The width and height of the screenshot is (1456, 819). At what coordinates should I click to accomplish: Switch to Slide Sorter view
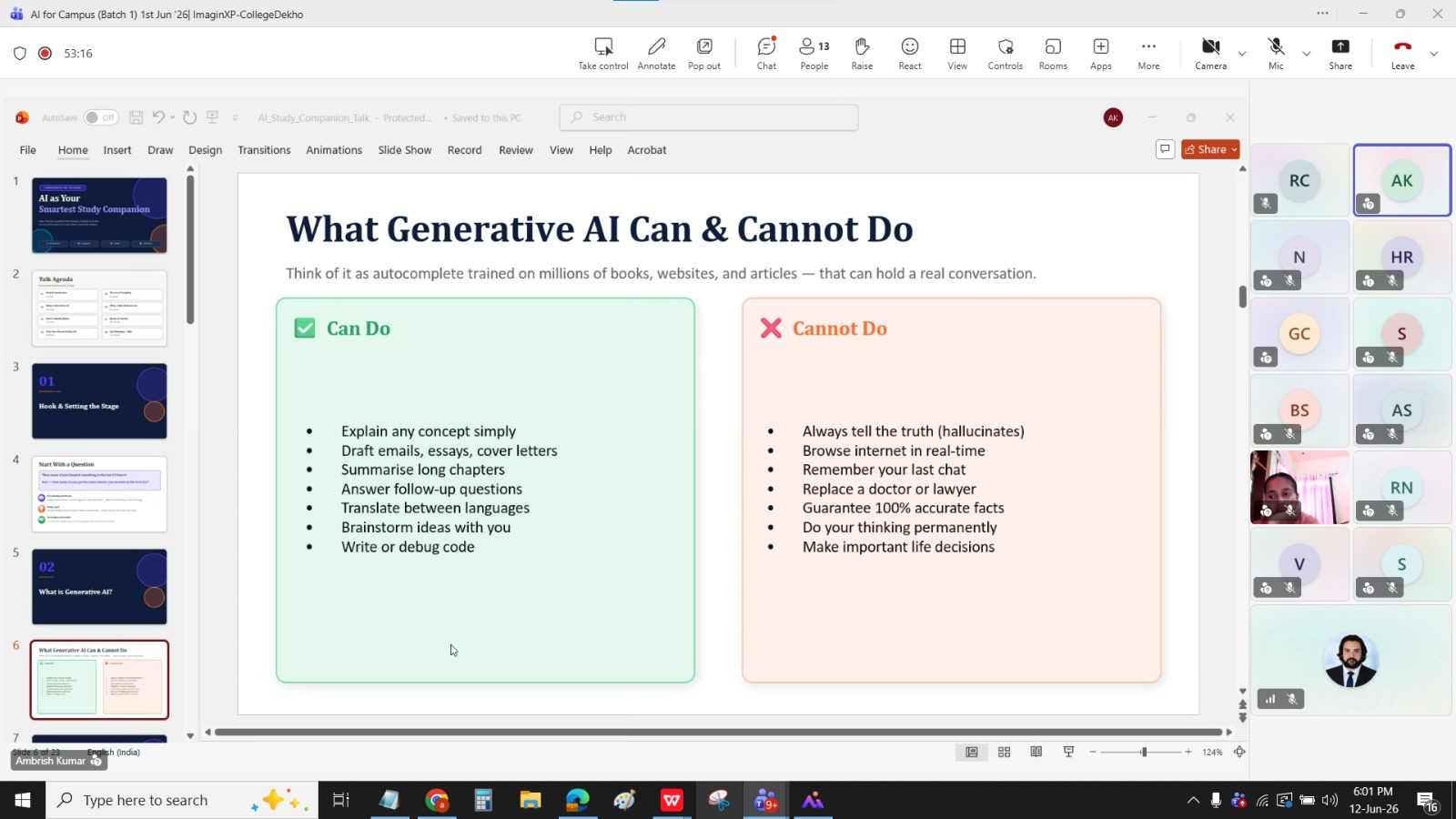tap(1004, 752)
